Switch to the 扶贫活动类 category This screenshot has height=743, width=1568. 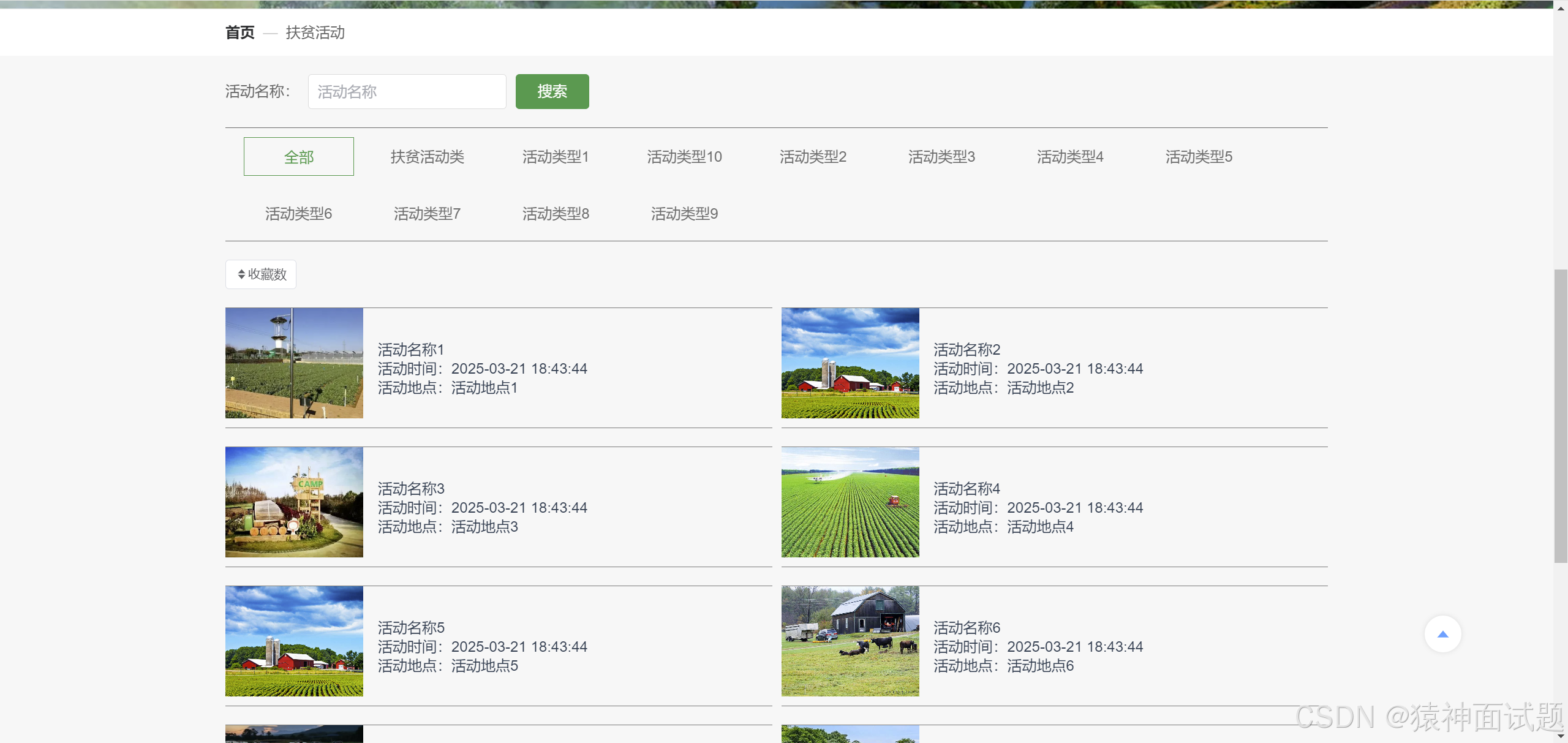click(x=427, y=157)
